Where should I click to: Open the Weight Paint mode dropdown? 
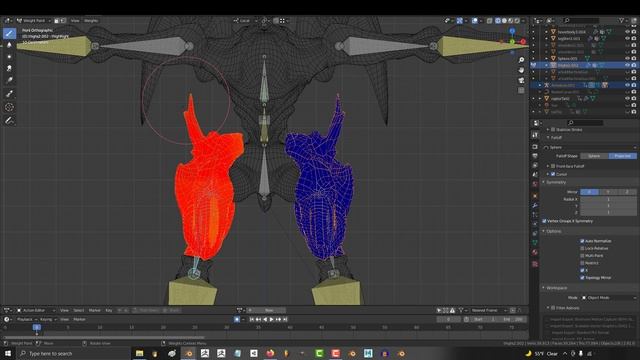point(33,20)
